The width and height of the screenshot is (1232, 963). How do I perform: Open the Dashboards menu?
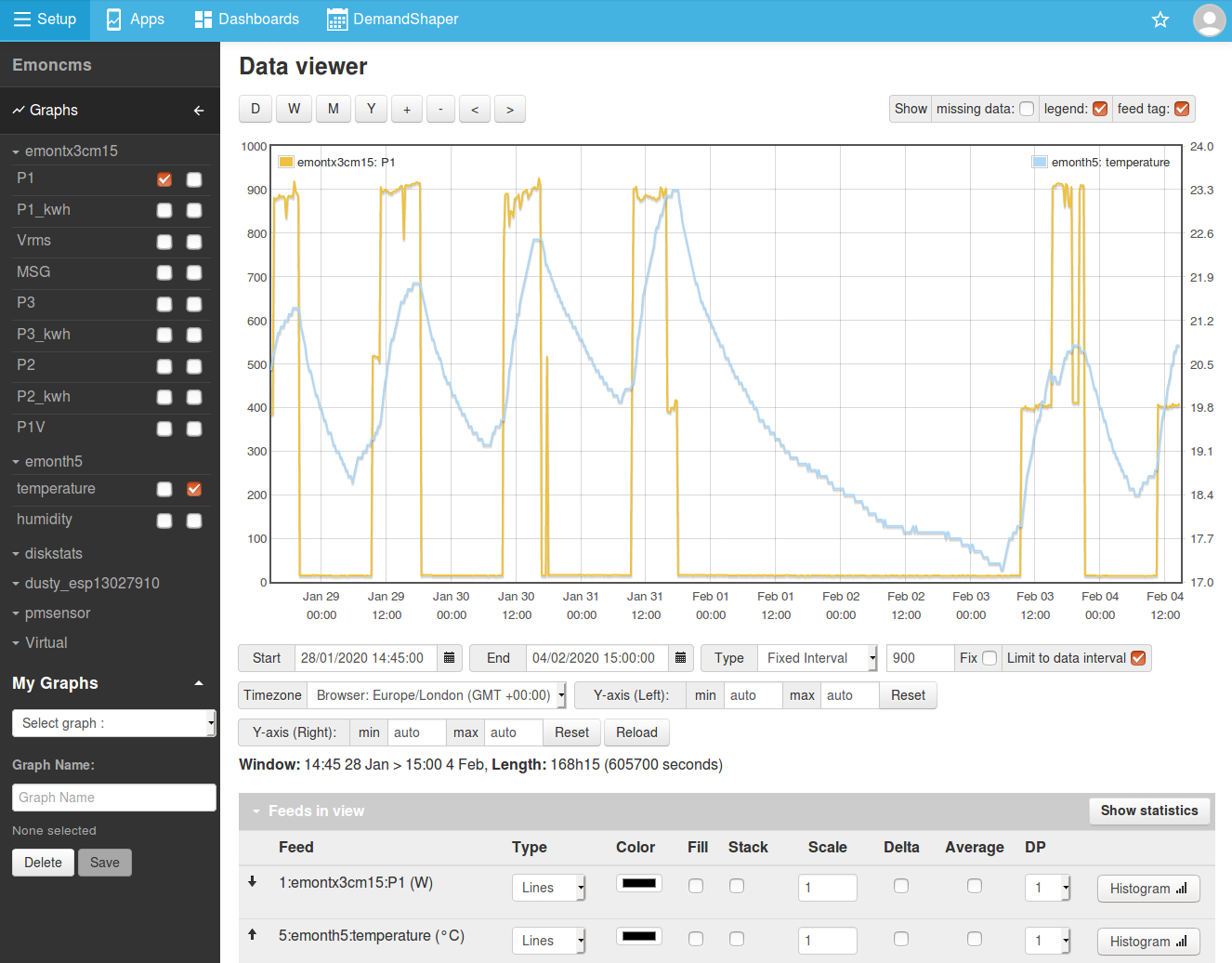pyautogui.click(x=246, y=20)
